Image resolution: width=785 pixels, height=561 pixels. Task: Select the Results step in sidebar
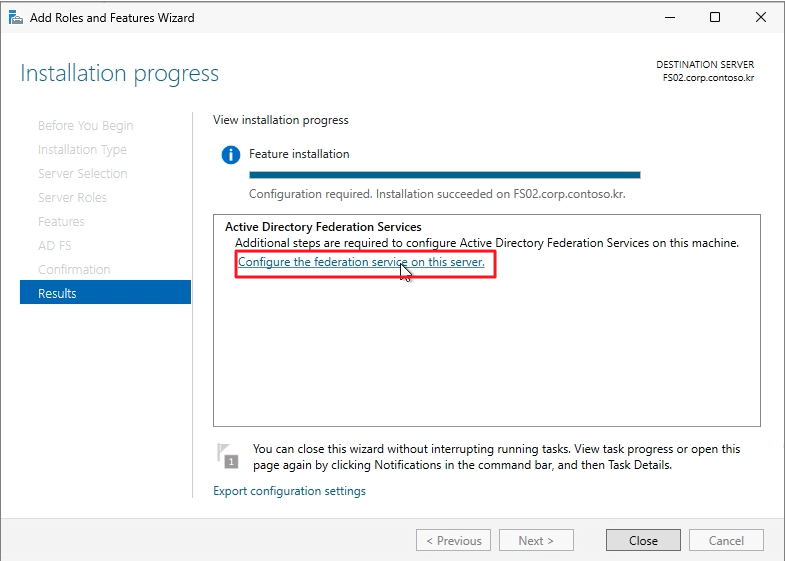coord(105,293)
